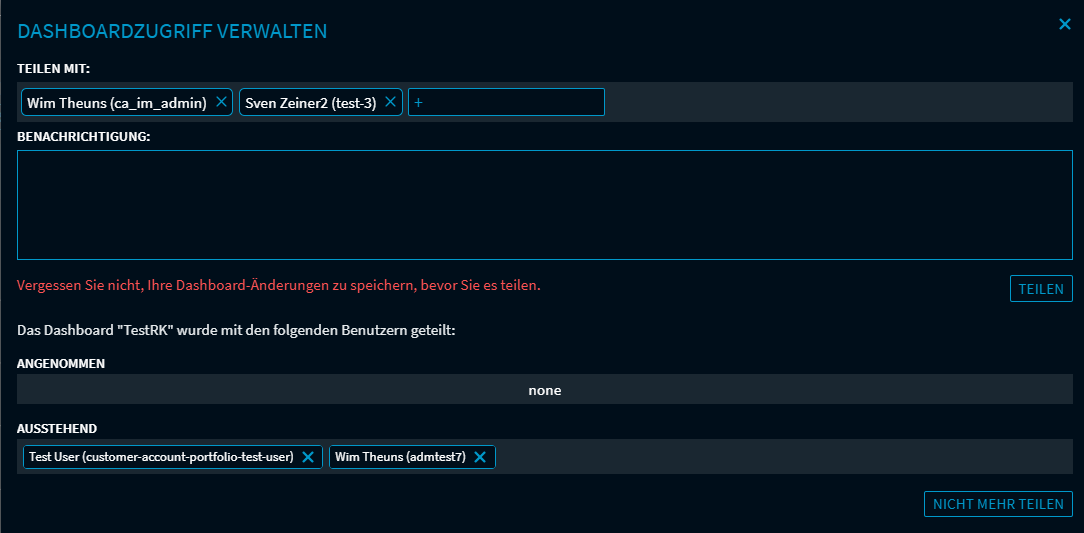Click the 'none' row under Angenommen
The height and width of the screenshot is (533, 1084).
[x=544, y=390]
